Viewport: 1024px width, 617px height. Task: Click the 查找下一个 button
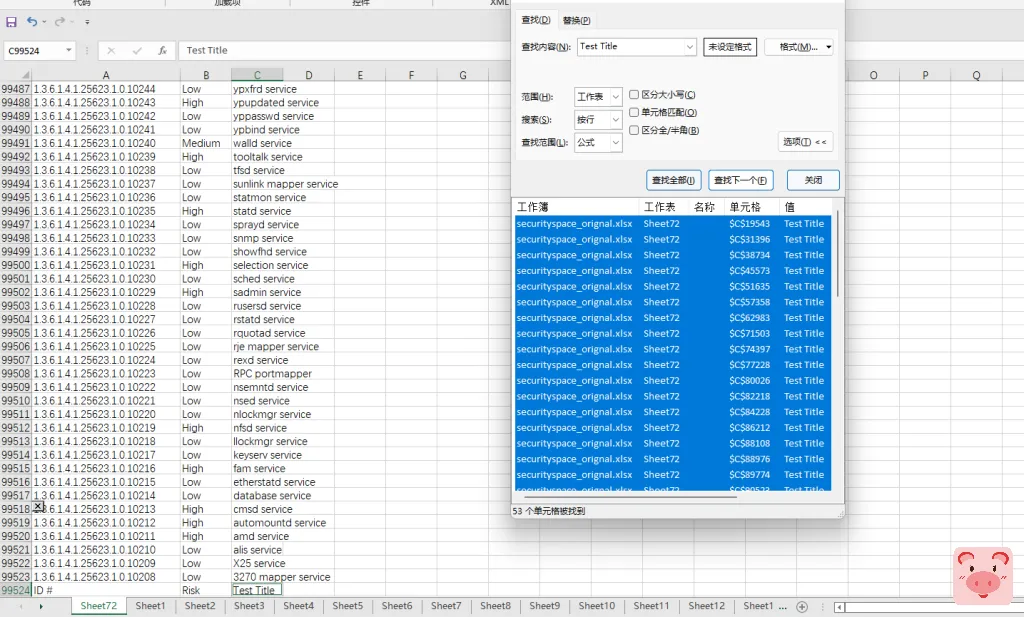(741, 180)
